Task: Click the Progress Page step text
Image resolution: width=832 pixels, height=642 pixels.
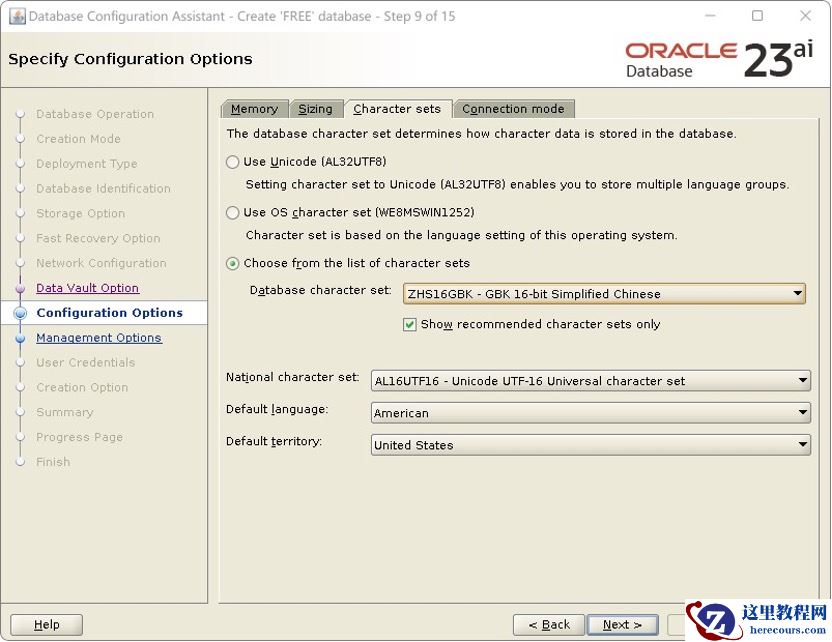Action: point(80,437)
